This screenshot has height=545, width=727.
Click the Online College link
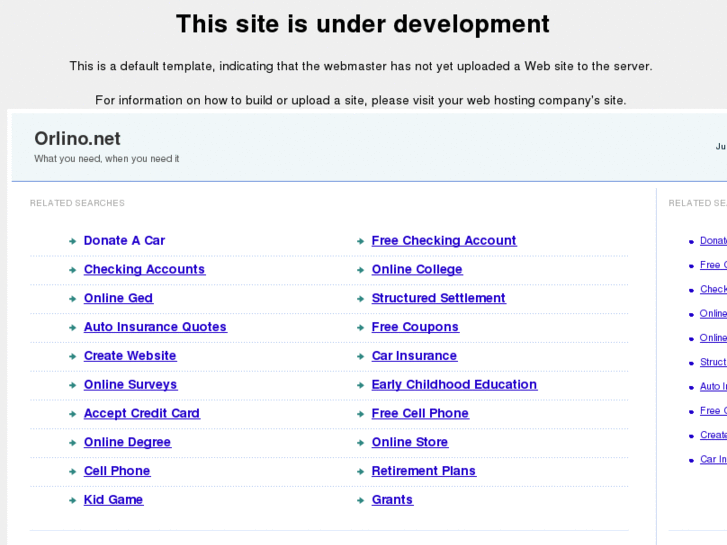pyautogui.click(x=417, y=269)
